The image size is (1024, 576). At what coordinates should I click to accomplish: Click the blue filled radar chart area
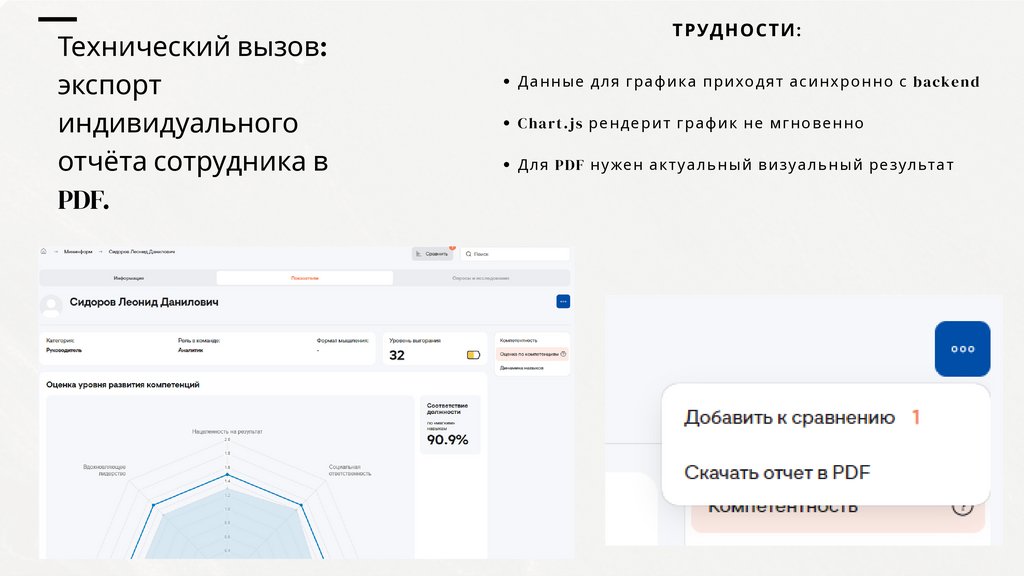227,522
